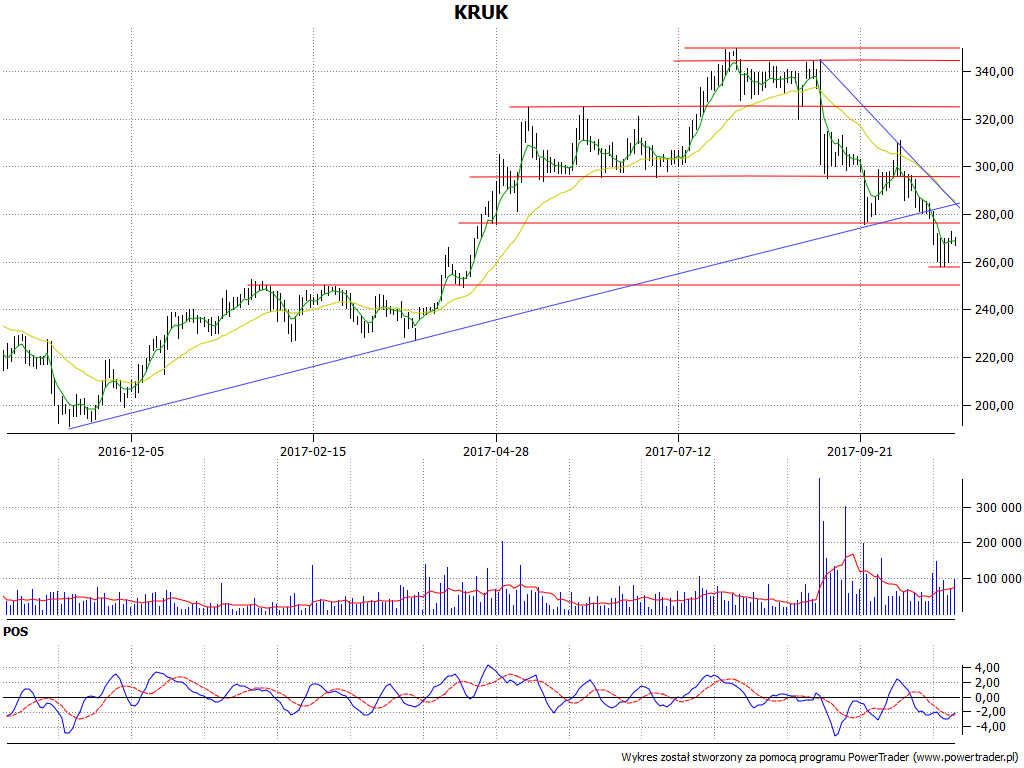Click the -2,00 oscillator axis label

[989, 712]
